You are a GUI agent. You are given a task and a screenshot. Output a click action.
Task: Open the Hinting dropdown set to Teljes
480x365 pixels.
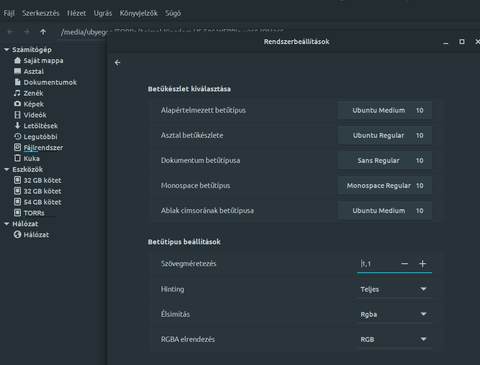(394, 289)
